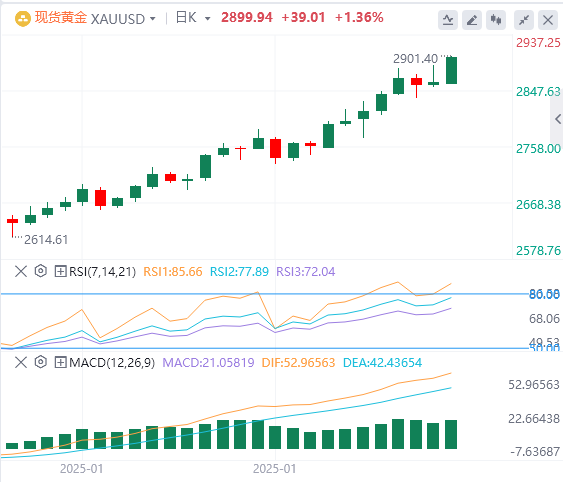
Task: Click the RSI upper threshold blue line
Action: 264,294
